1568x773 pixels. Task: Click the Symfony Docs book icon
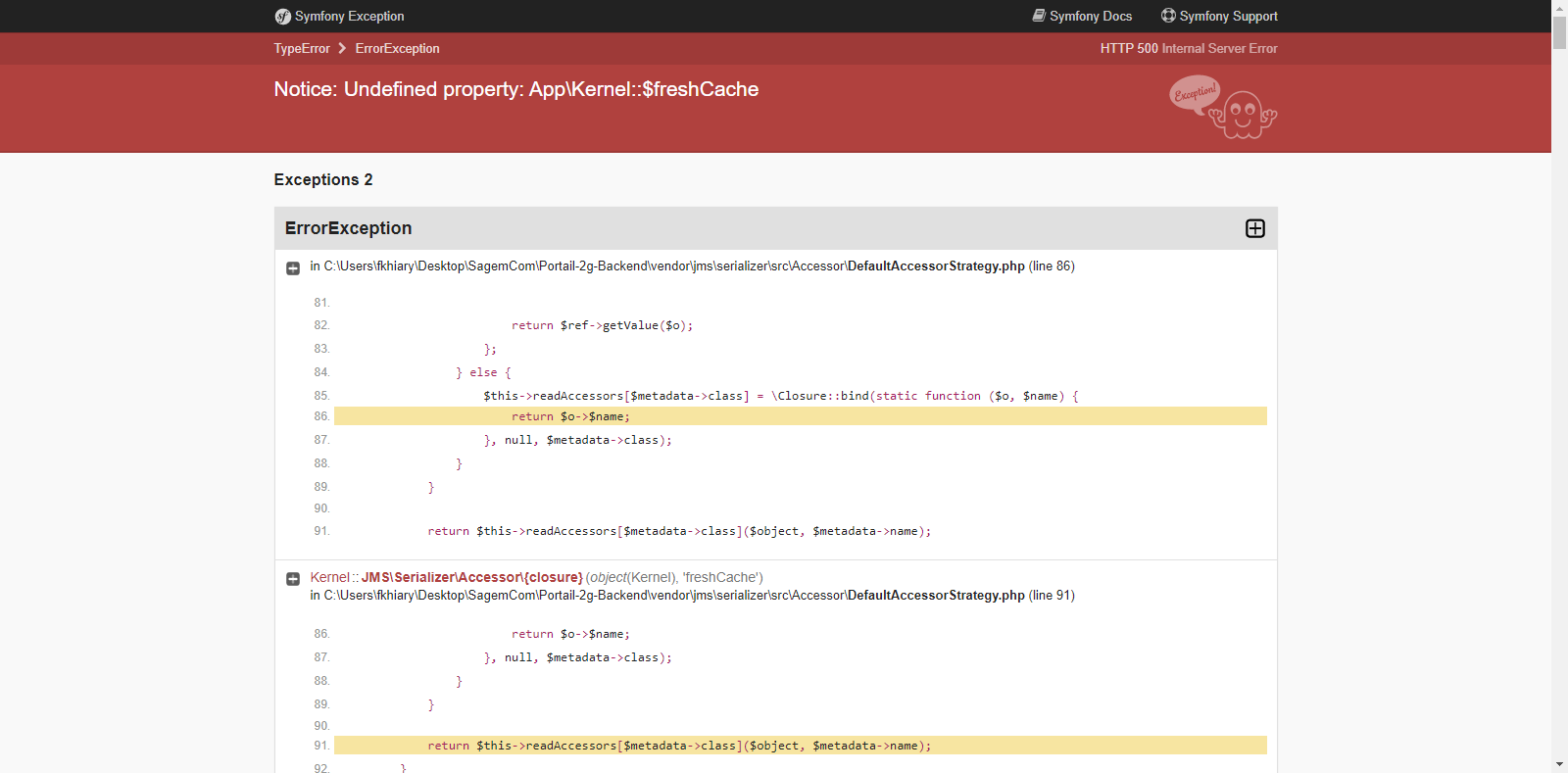pyautogui.click(x=1039, y=16)
